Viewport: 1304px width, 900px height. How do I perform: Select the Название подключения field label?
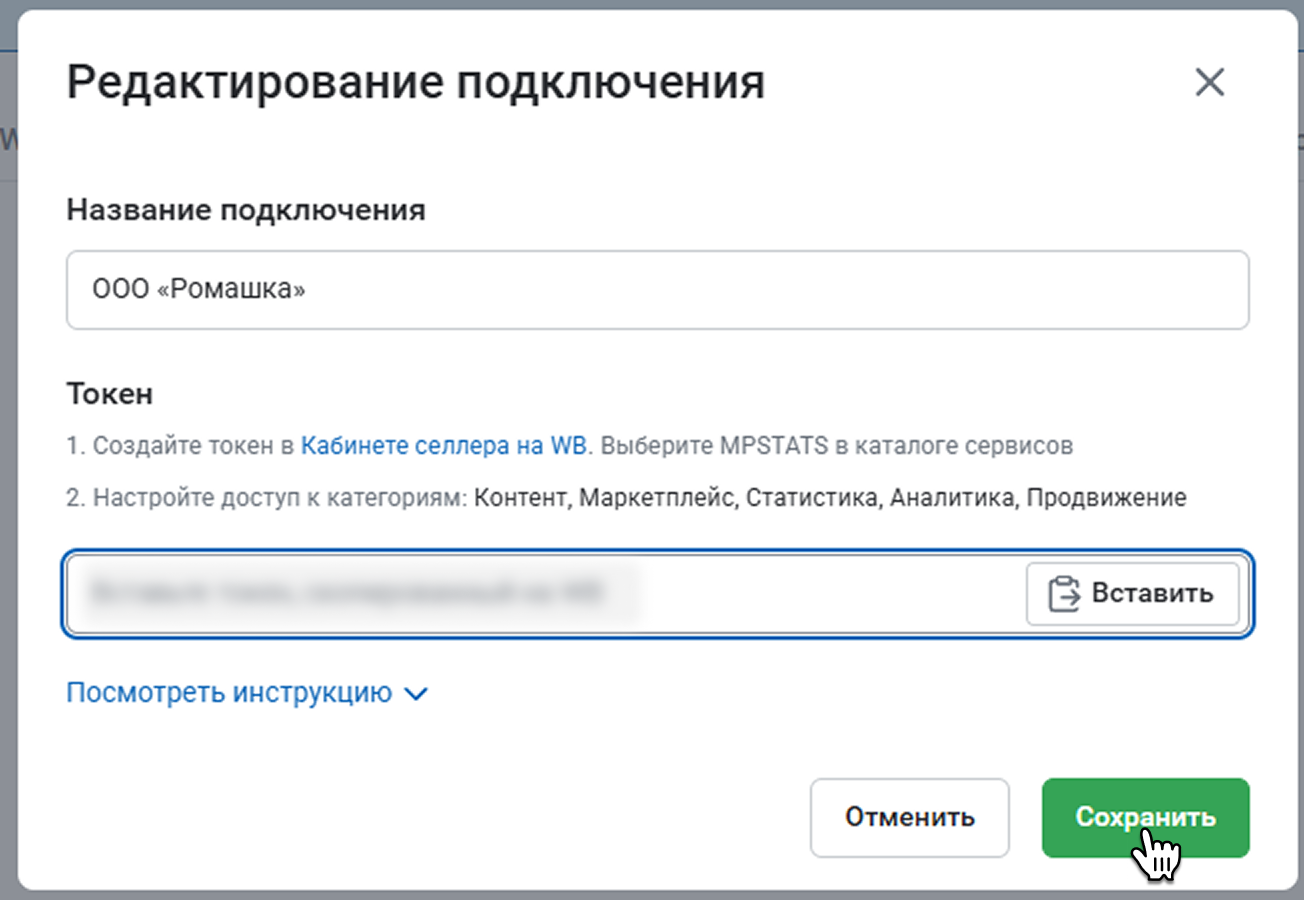tap(246, 210)
